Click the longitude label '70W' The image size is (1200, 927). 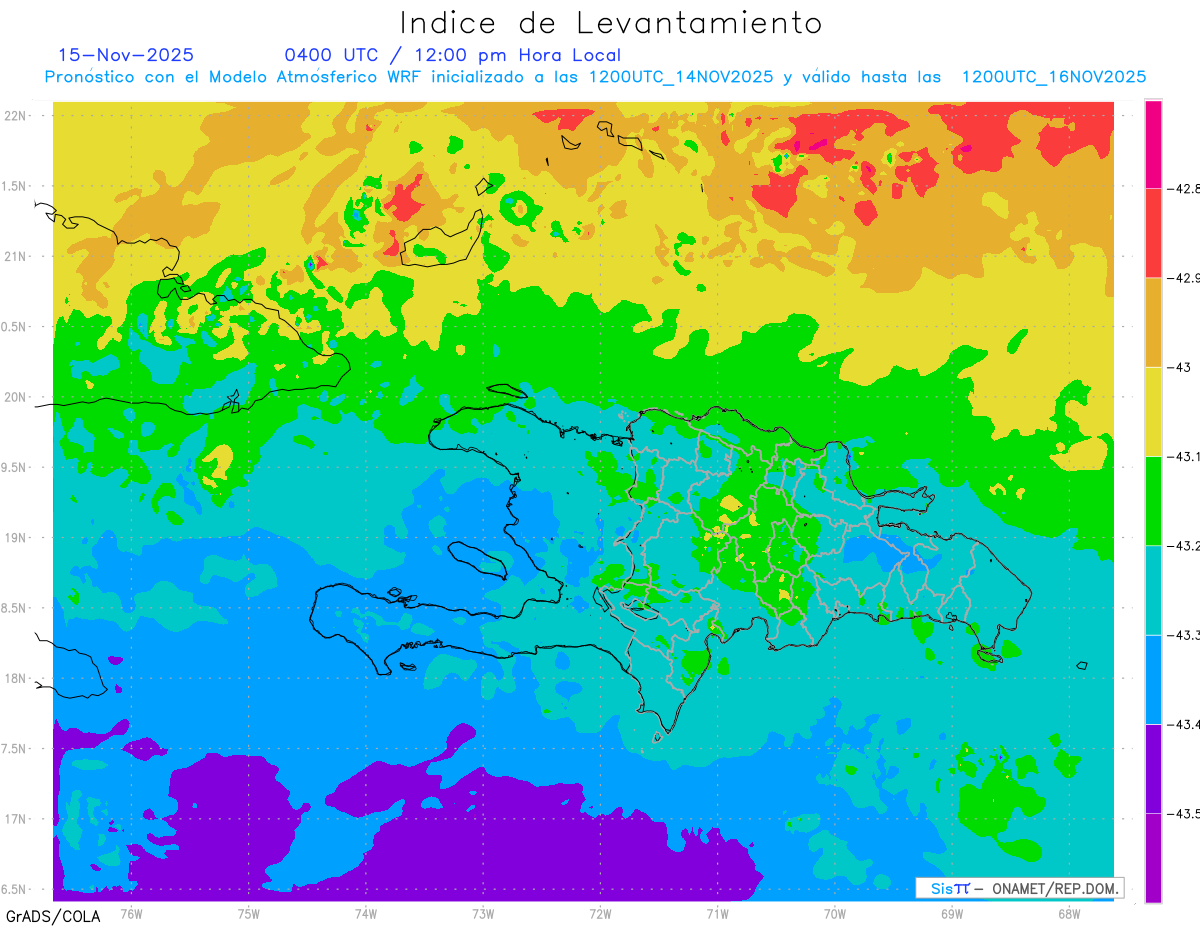point(835,913)
